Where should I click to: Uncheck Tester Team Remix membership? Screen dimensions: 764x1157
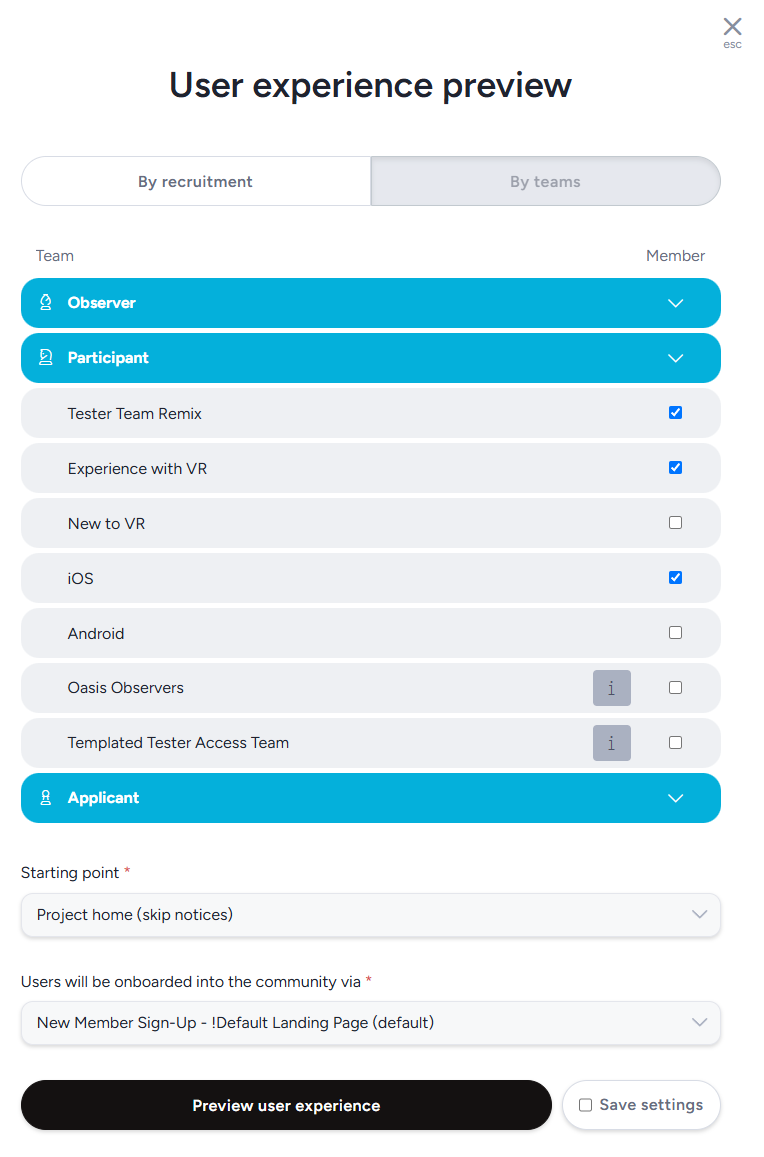pos(675,413)
